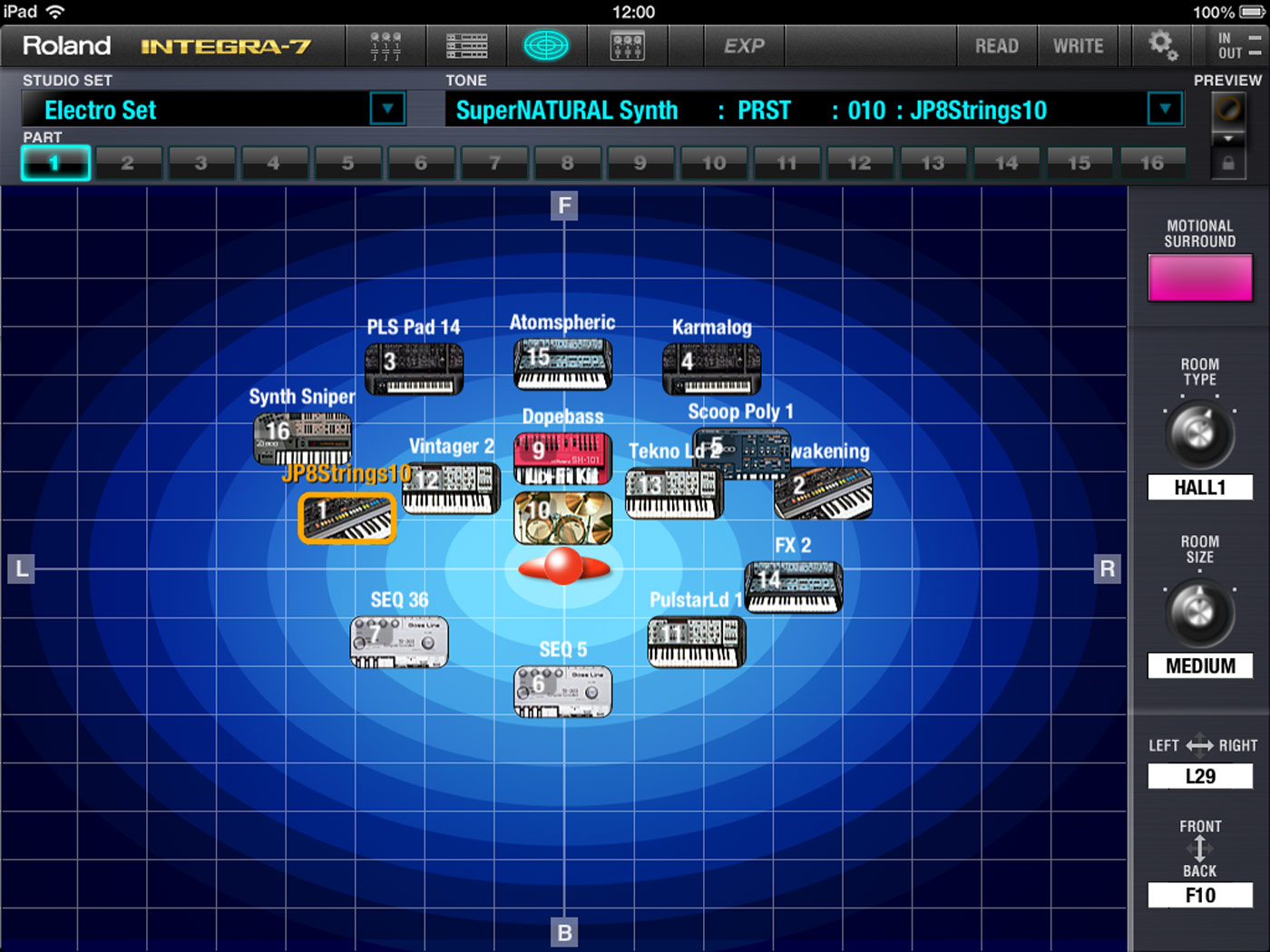Viewport: 1270px width, 952px height.
Task: Toggle the Motional Surround pink switch
Action: tap(1199, 277)
